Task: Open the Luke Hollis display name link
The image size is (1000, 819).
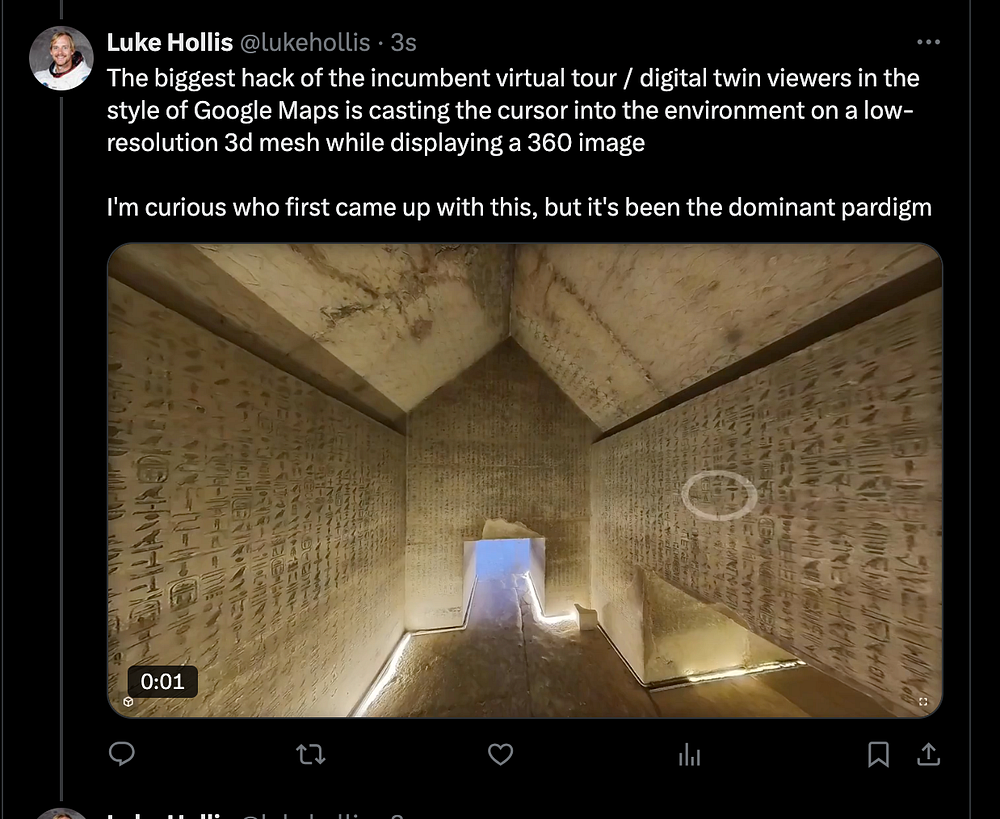Action: coord(170,43)
